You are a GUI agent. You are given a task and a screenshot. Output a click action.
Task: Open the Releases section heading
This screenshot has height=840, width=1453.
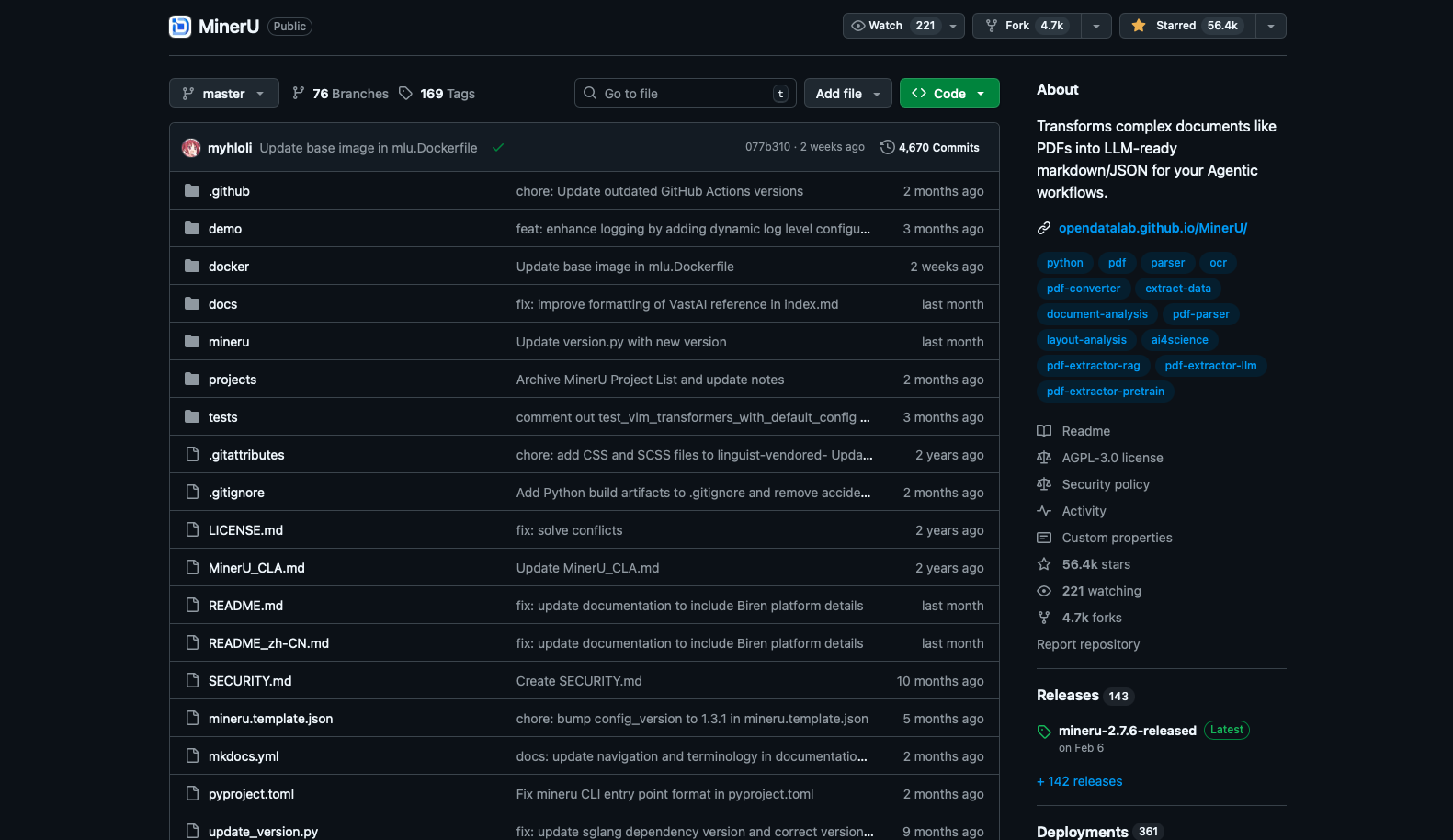[1068, 696]
